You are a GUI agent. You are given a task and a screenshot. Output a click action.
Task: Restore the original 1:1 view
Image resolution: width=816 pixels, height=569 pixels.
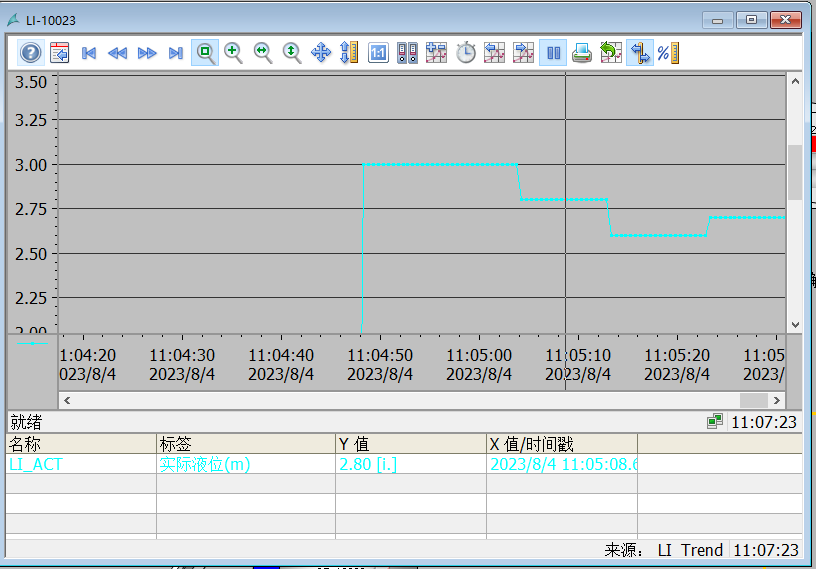378,53
